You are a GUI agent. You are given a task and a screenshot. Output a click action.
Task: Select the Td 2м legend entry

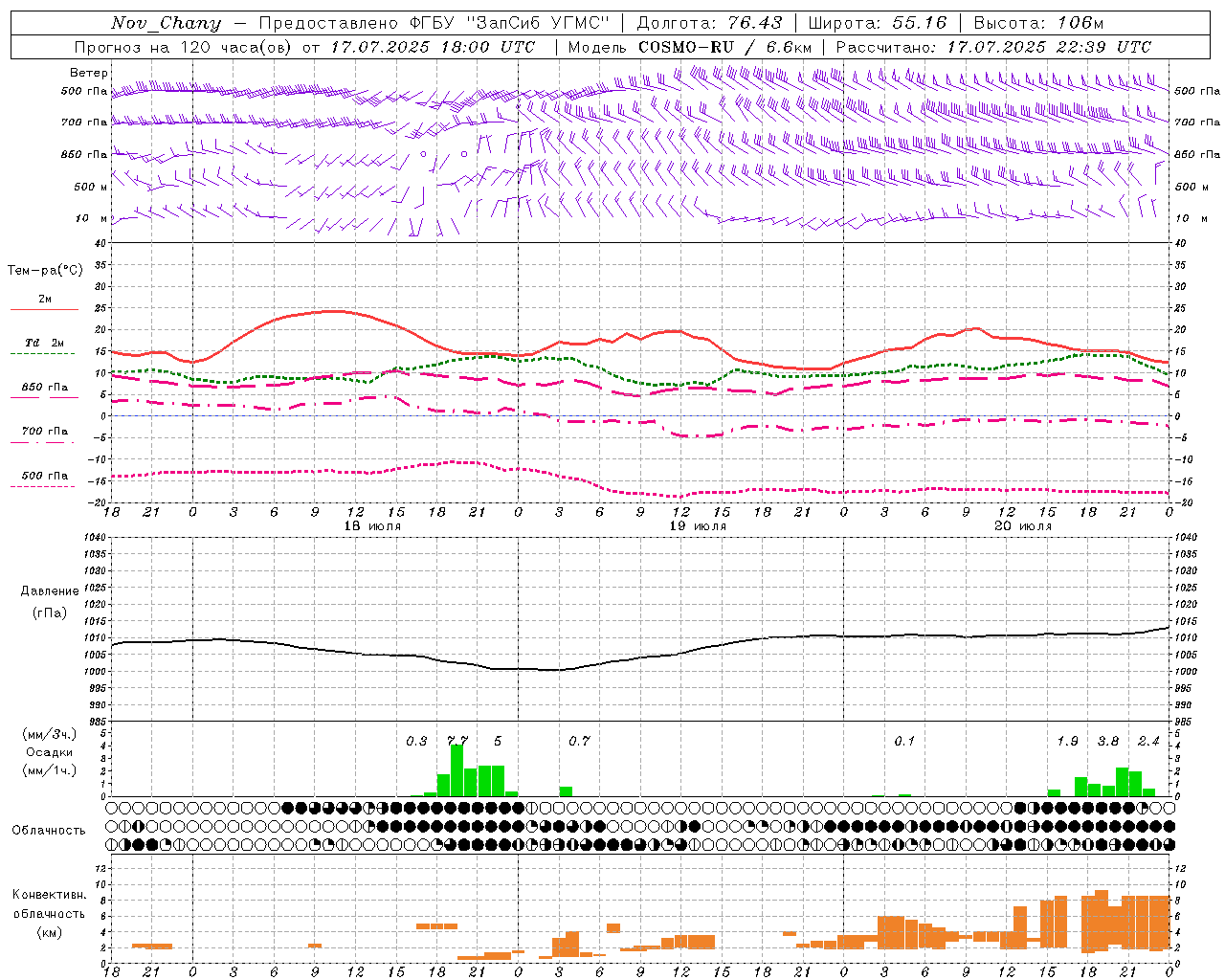pyautogui.click(x=45, y=343)
